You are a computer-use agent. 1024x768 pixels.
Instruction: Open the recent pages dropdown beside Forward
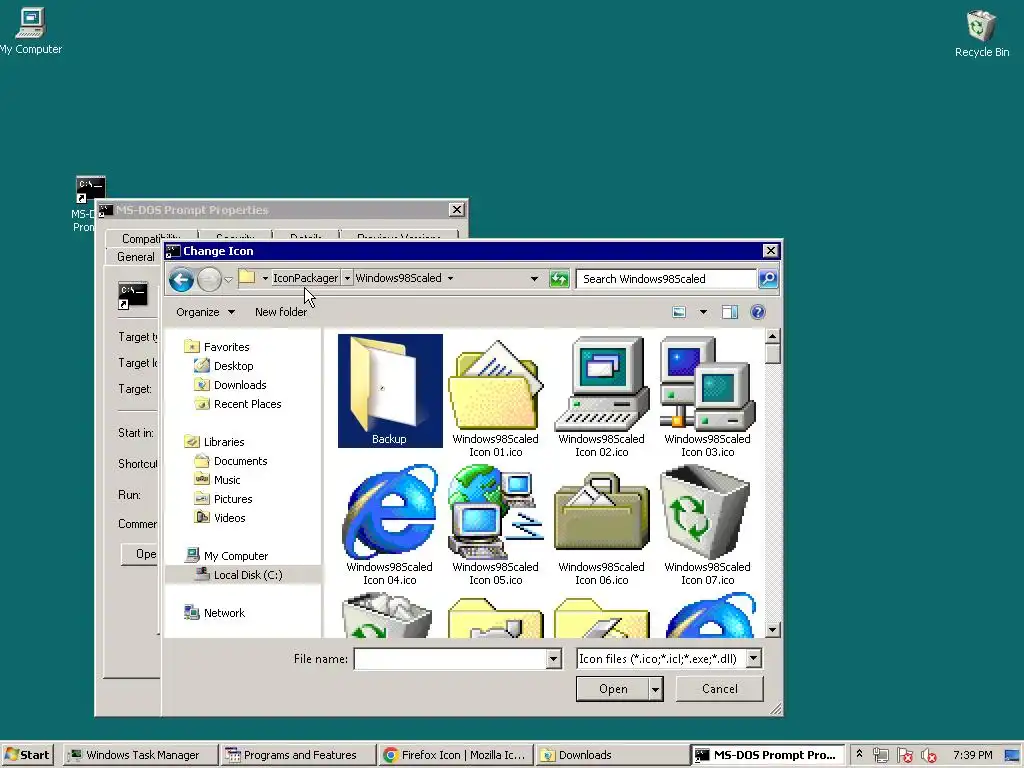click(x=229, y=280)
